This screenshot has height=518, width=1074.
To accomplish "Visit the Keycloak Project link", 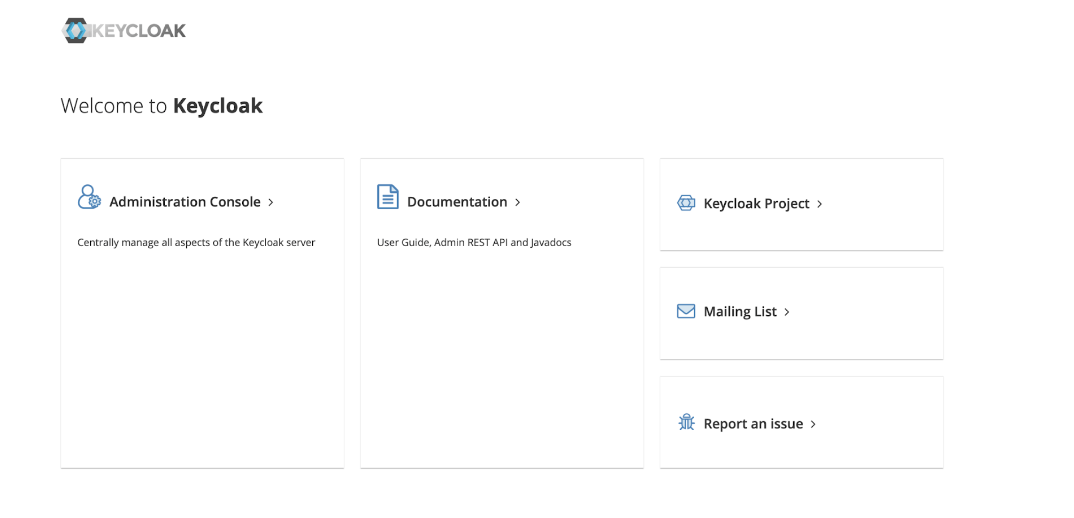I will pos(756,204).
